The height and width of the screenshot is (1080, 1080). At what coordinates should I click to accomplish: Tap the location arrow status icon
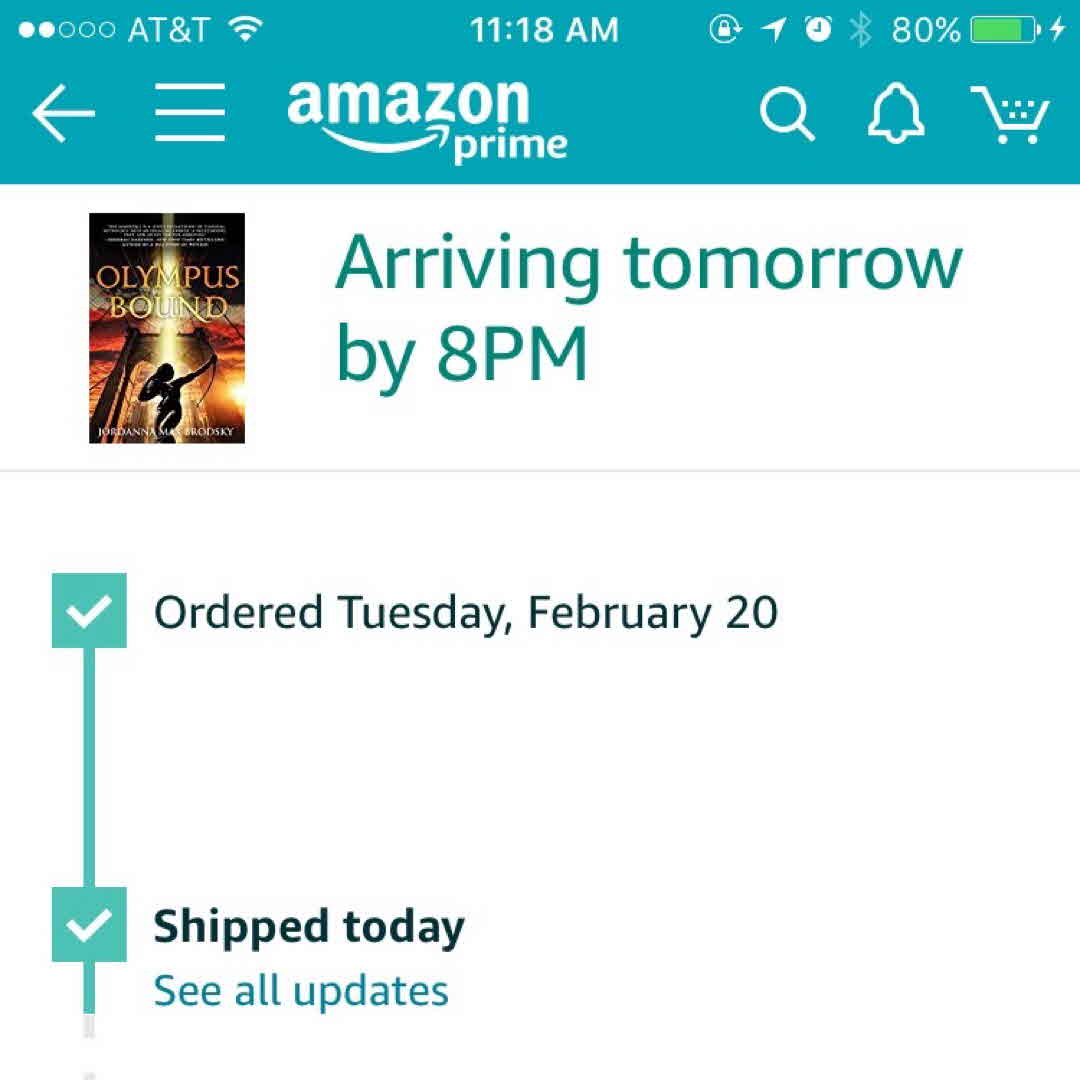pos(773,30)
